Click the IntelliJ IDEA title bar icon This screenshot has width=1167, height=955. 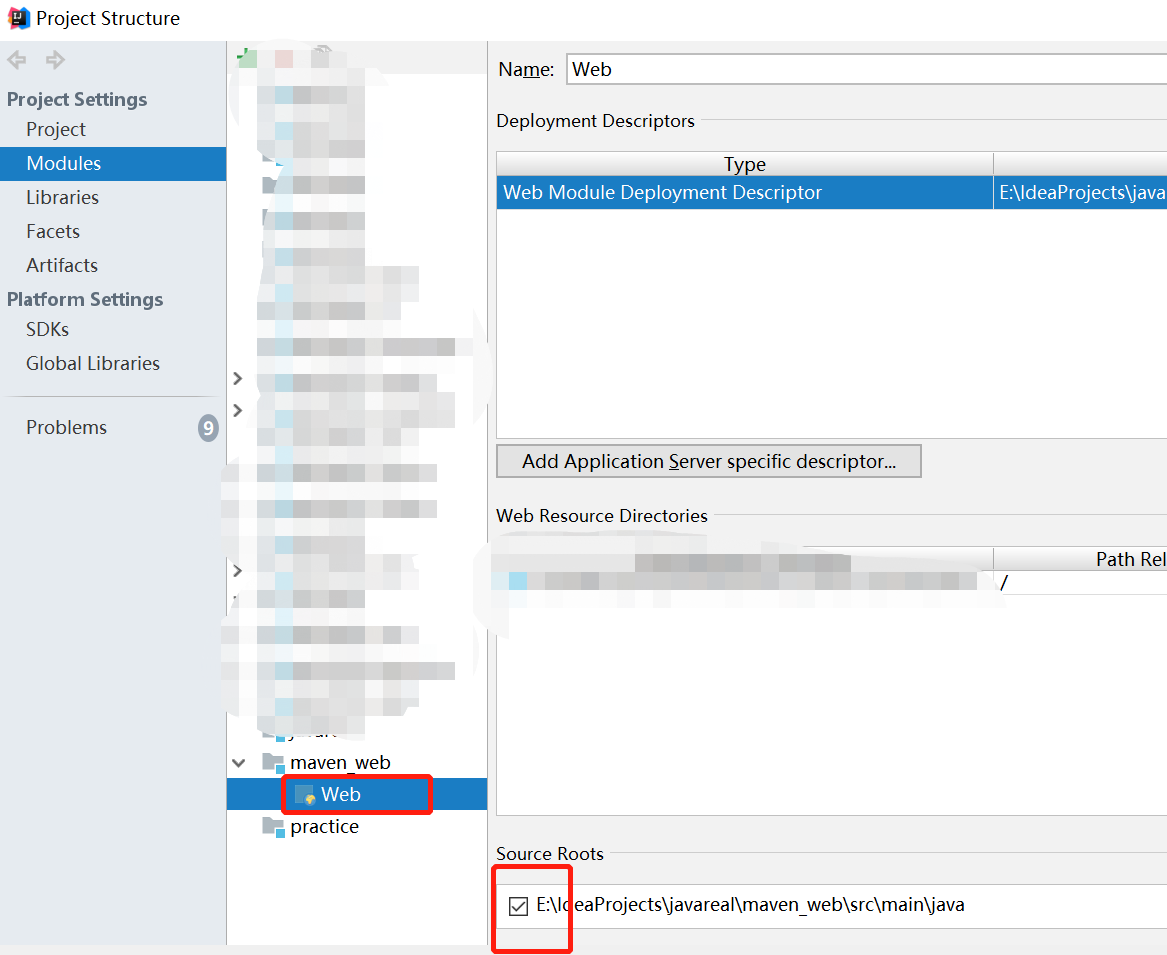pos(19,18)
